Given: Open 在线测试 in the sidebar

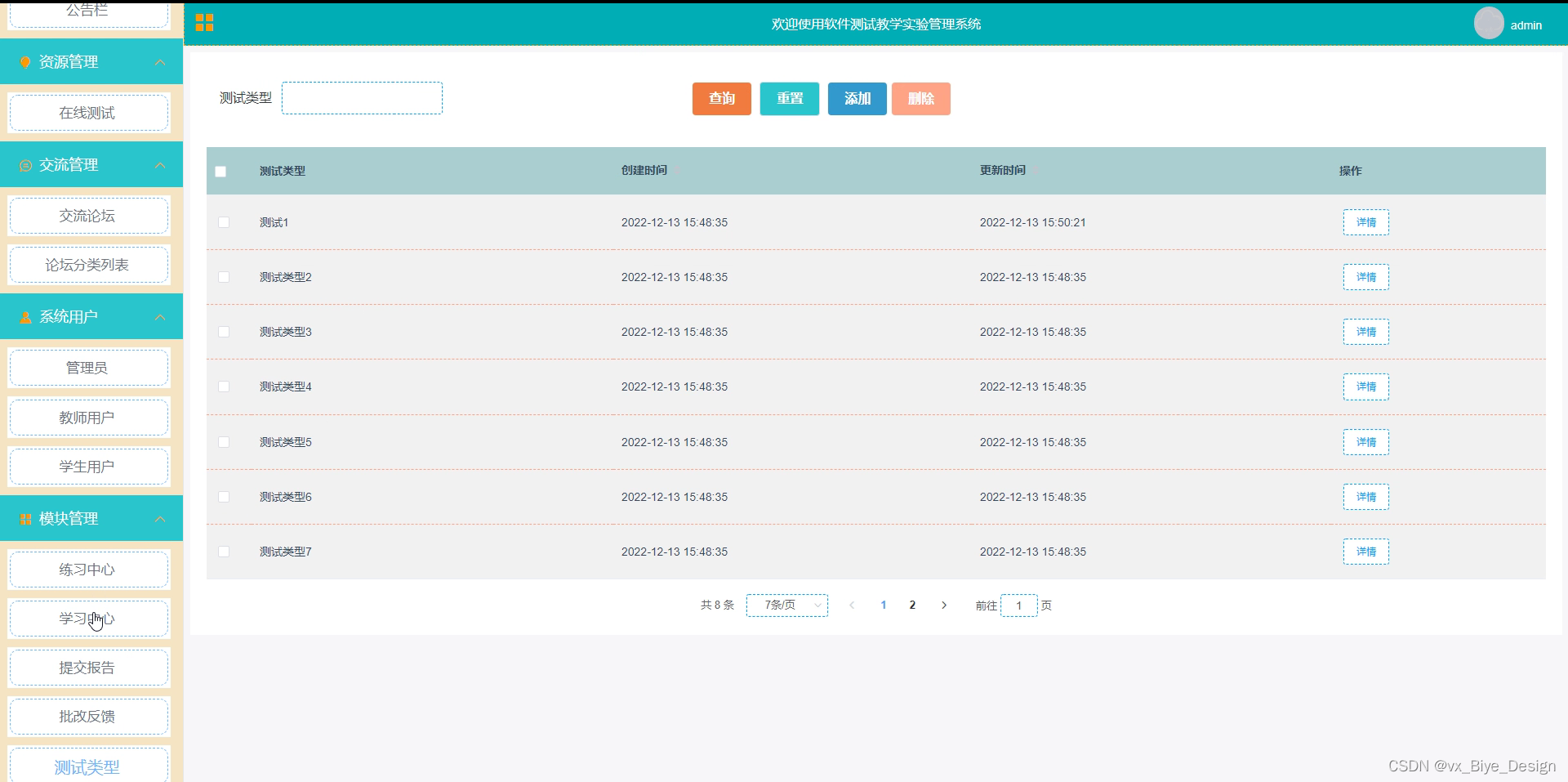Looking at the screenshot, I should (x=88, y=113).
